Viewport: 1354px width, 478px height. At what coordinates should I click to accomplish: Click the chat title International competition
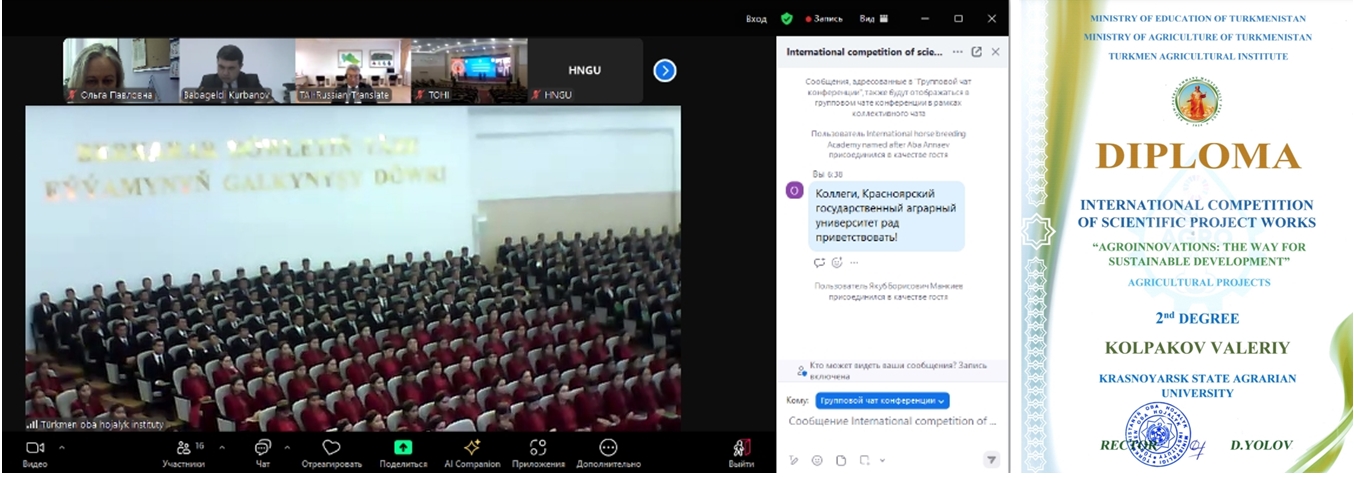coord(865,51)
